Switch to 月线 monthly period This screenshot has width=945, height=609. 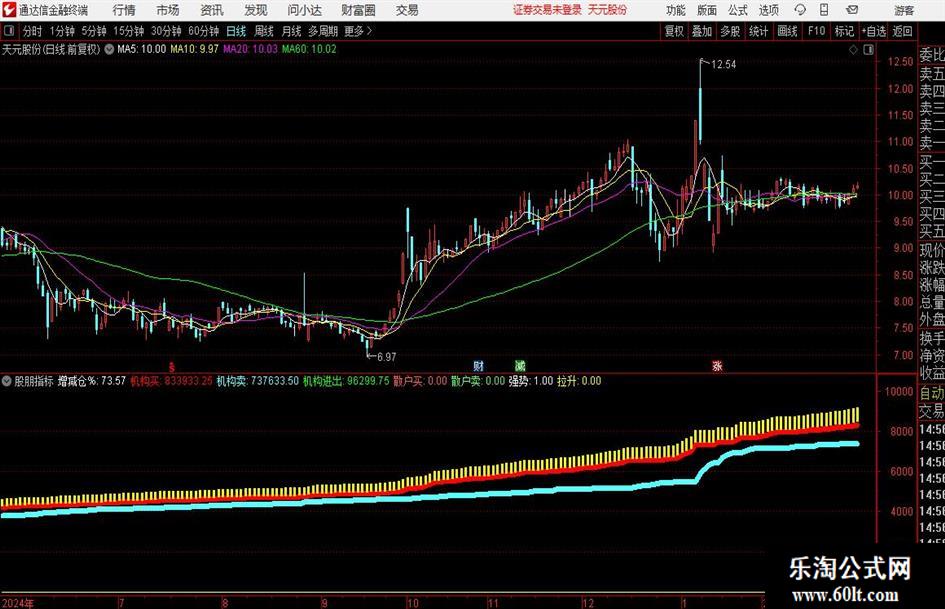click(x=291, y=31)
